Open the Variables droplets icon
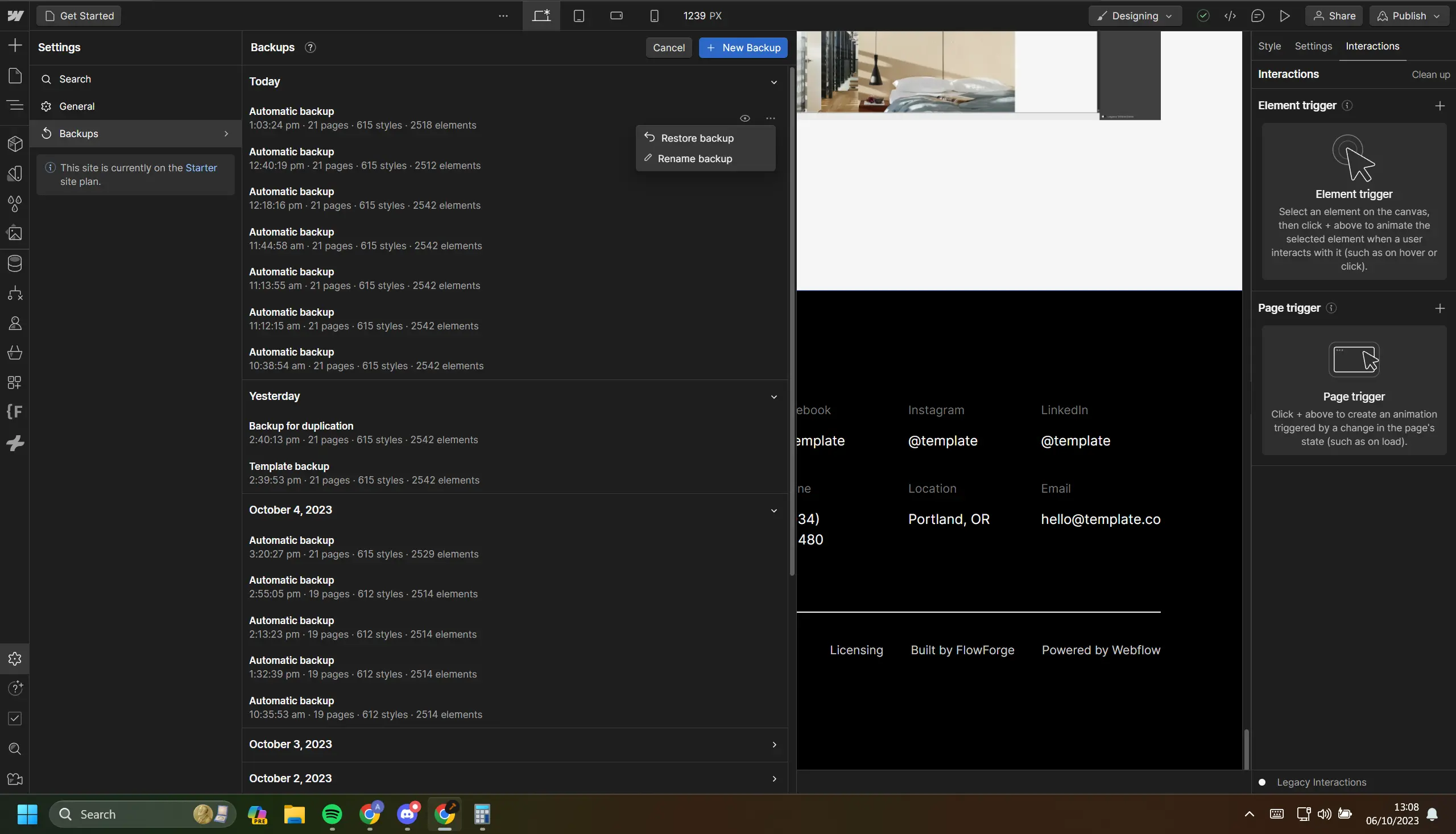 (x=15, y=203)
